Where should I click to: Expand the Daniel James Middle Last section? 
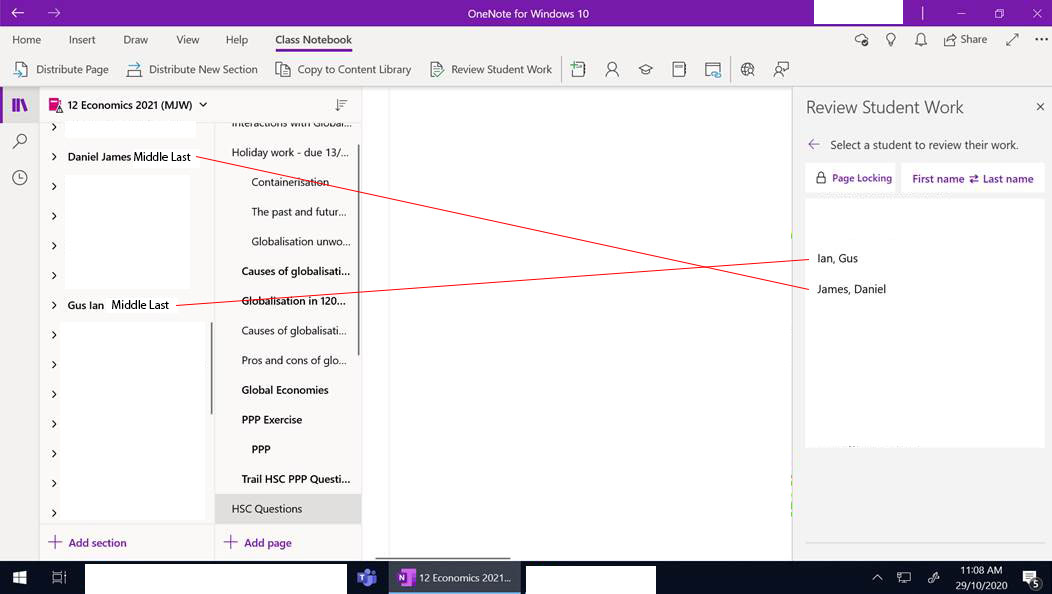tap(54, 156)
